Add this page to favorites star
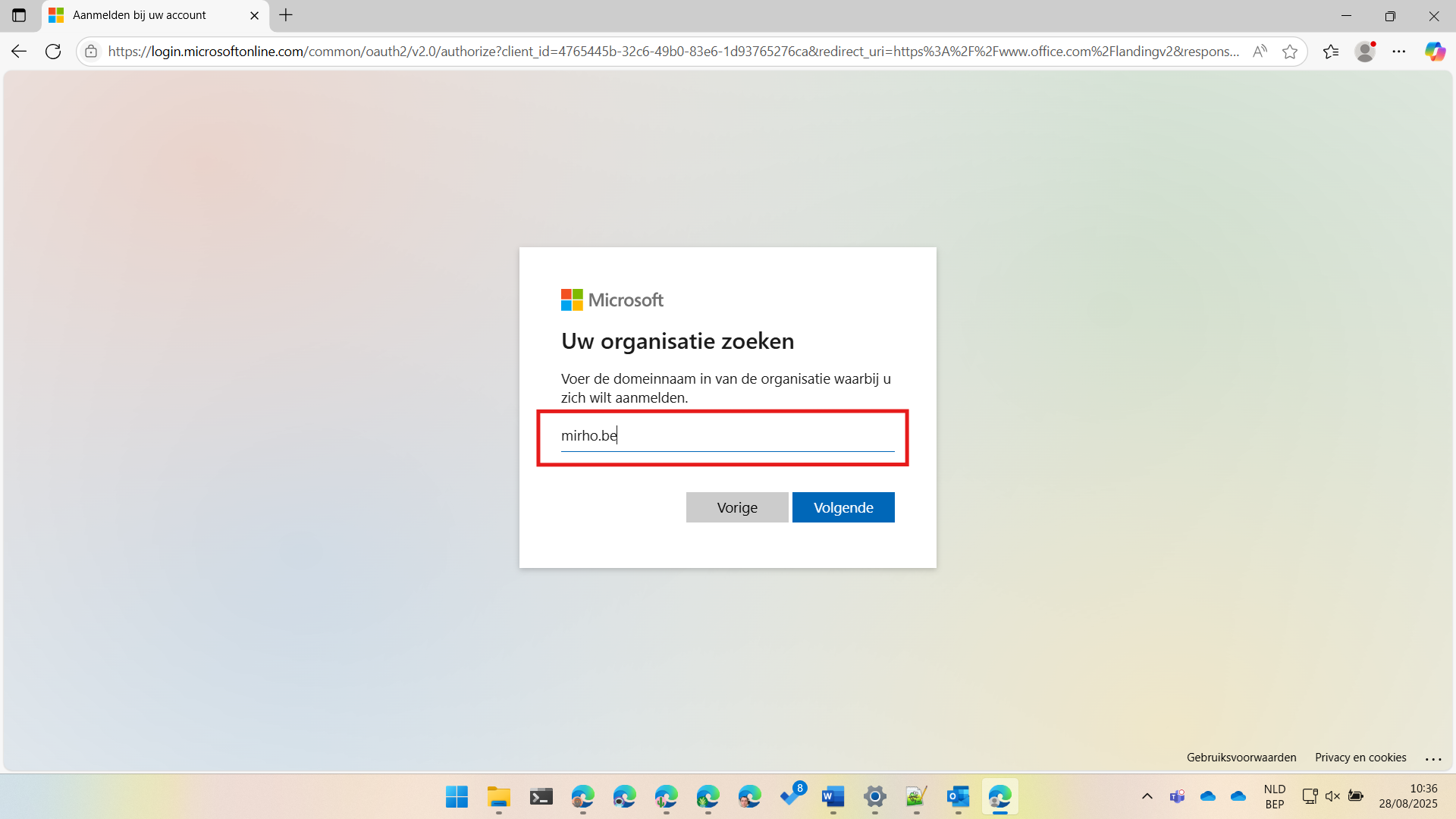 (x=1290, y=52)
